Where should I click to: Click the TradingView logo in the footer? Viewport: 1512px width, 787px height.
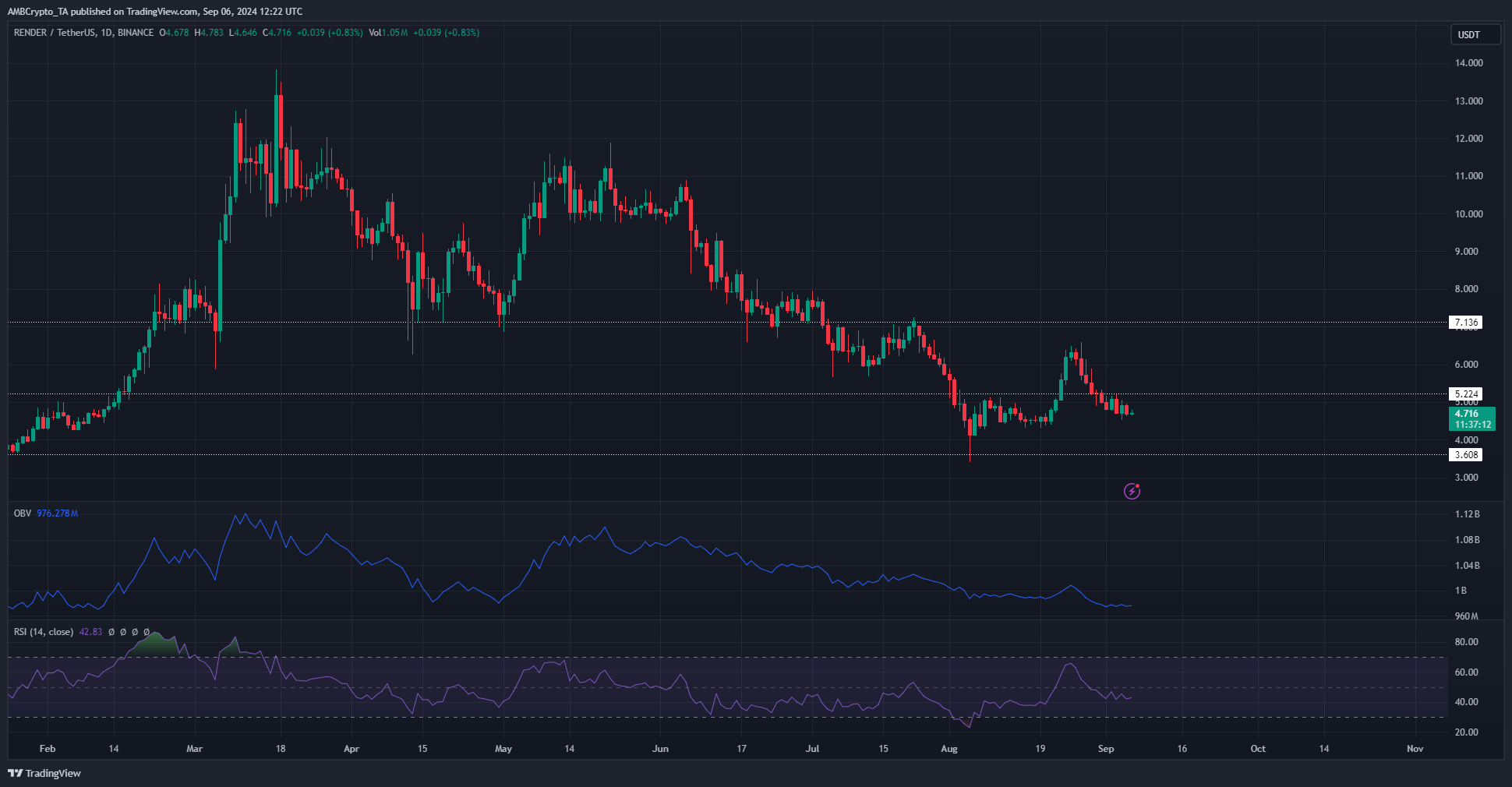click(44, 773)
